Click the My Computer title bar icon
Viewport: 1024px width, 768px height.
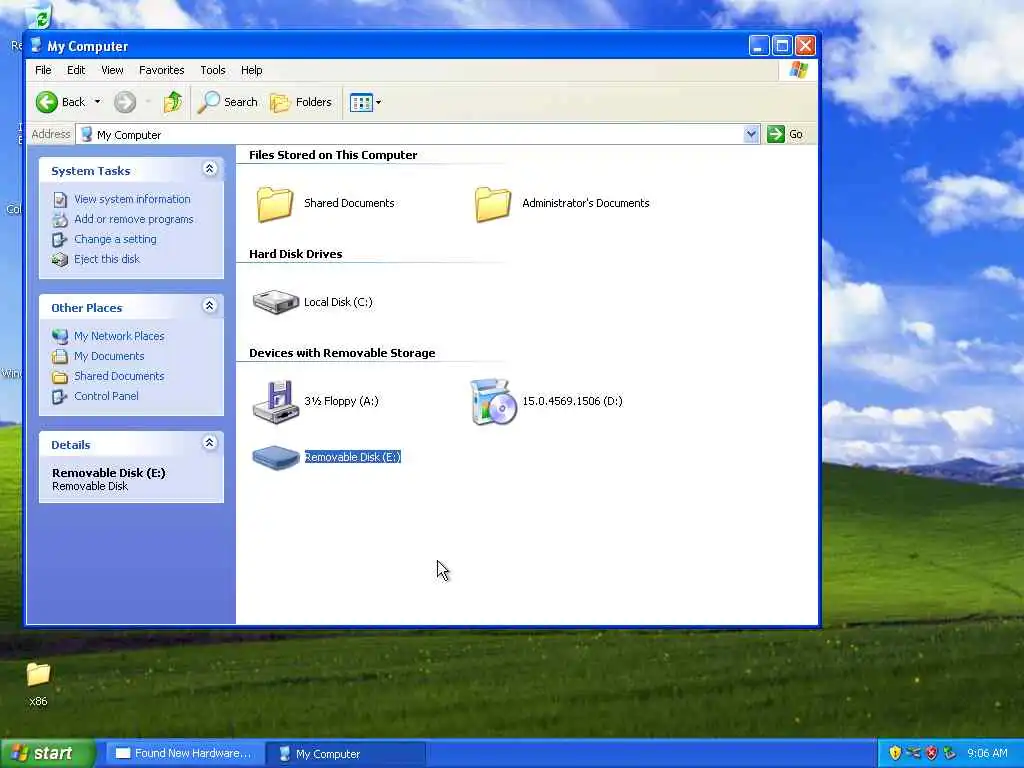pos(36,46)
